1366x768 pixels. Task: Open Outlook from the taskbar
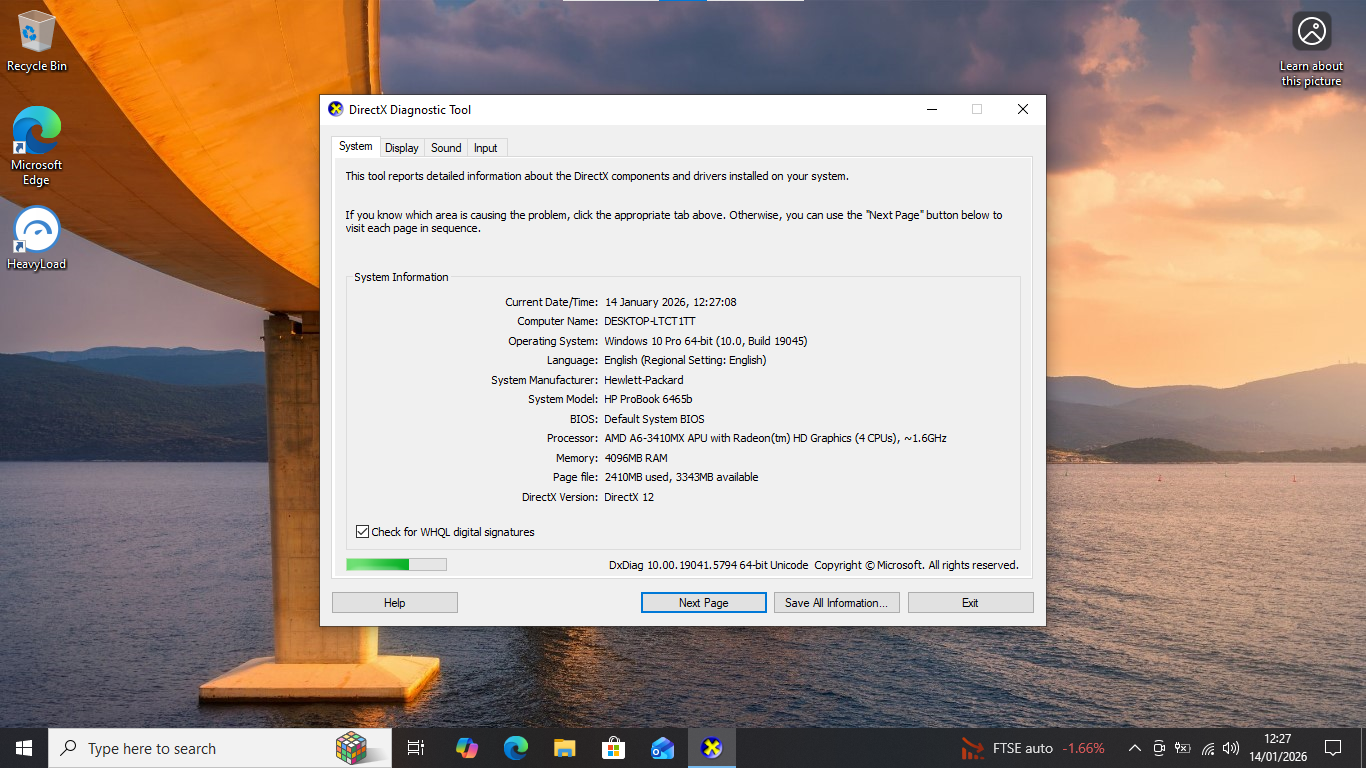click(x=662, y=748)
